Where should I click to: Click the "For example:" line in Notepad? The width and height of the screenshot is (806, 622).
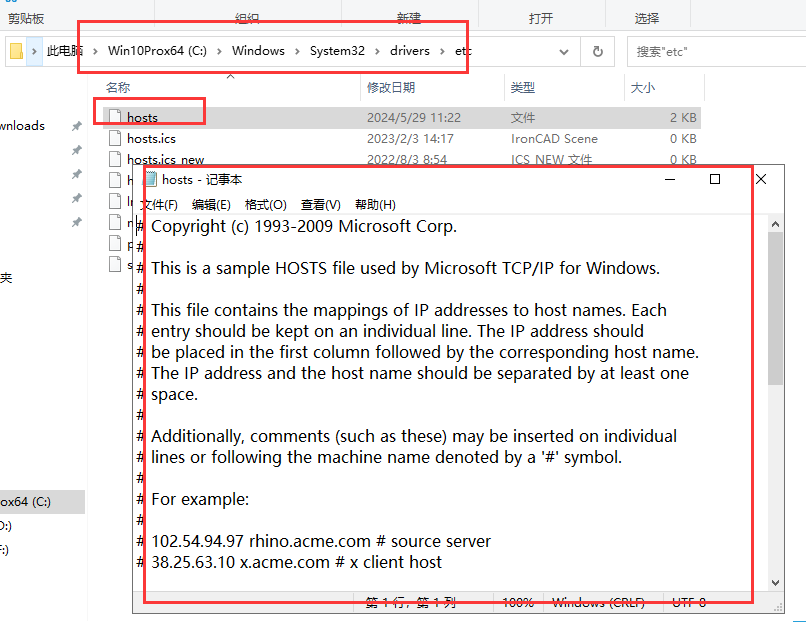[200, 499]
